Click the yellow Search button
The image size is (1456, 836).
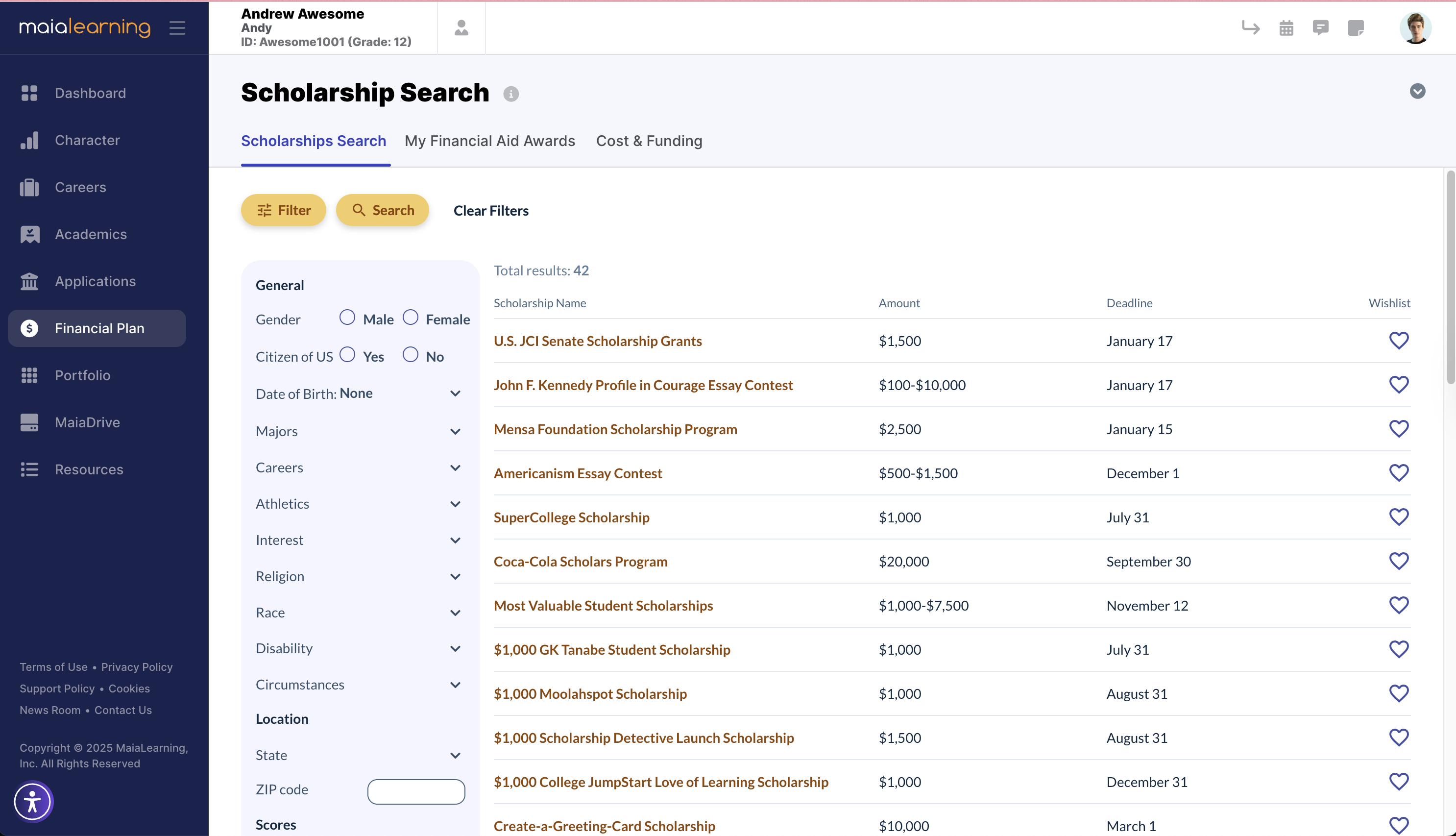[382, 210]
